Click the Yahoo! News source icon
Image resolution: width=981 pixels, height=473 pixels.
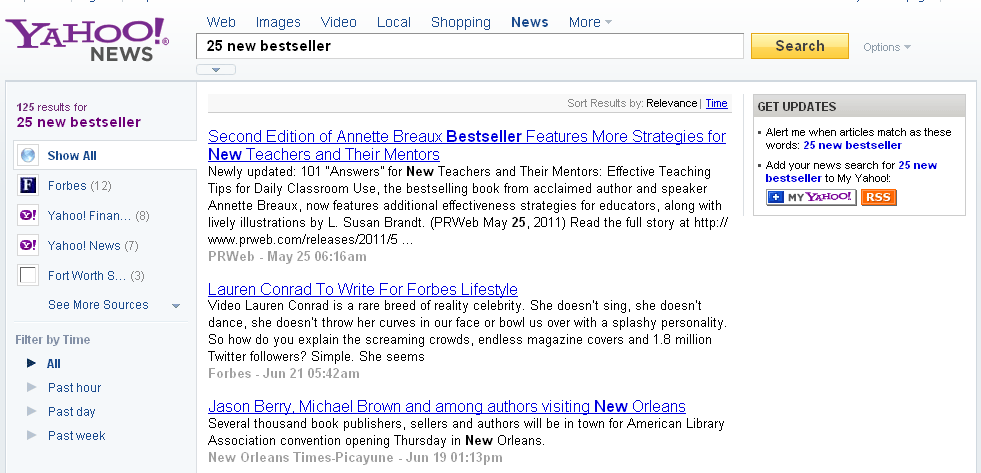pyautogui.click(x=28, y=245)
